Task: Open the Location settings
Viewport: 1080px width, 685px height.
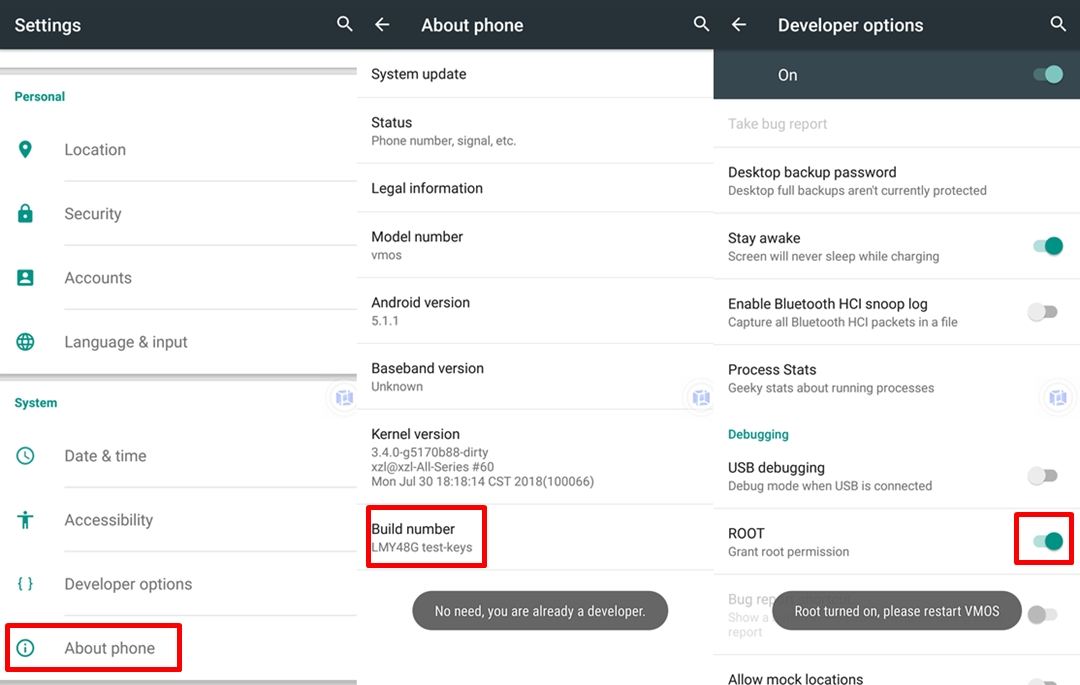Action: click(178, 149)
